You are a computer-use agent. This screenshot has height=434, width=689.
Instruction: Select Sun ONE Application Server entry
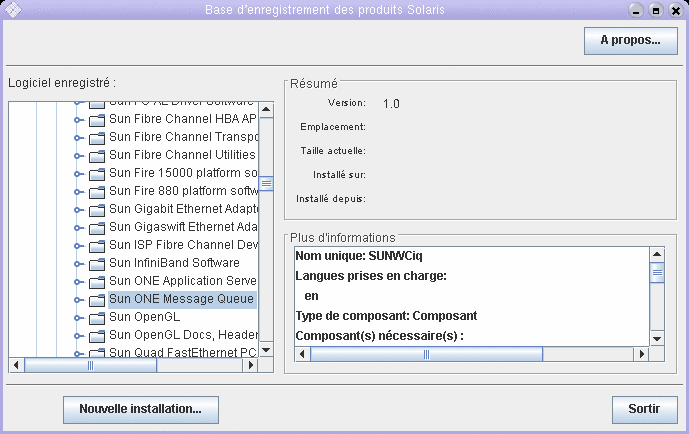[183, 281]
